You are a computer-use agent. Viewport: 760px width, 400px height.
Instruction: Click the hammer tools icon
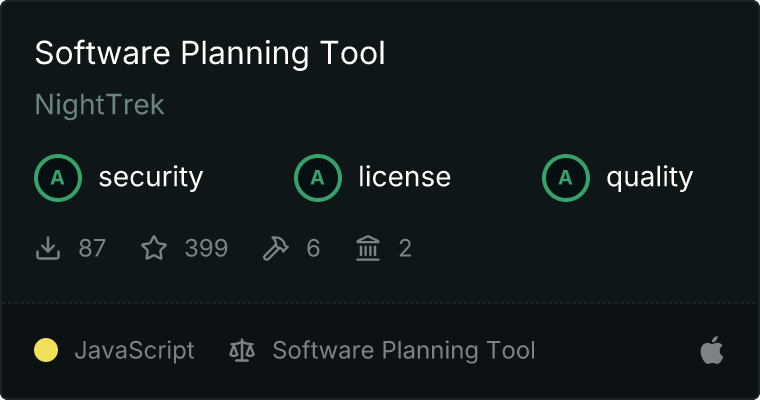[275, 248]
